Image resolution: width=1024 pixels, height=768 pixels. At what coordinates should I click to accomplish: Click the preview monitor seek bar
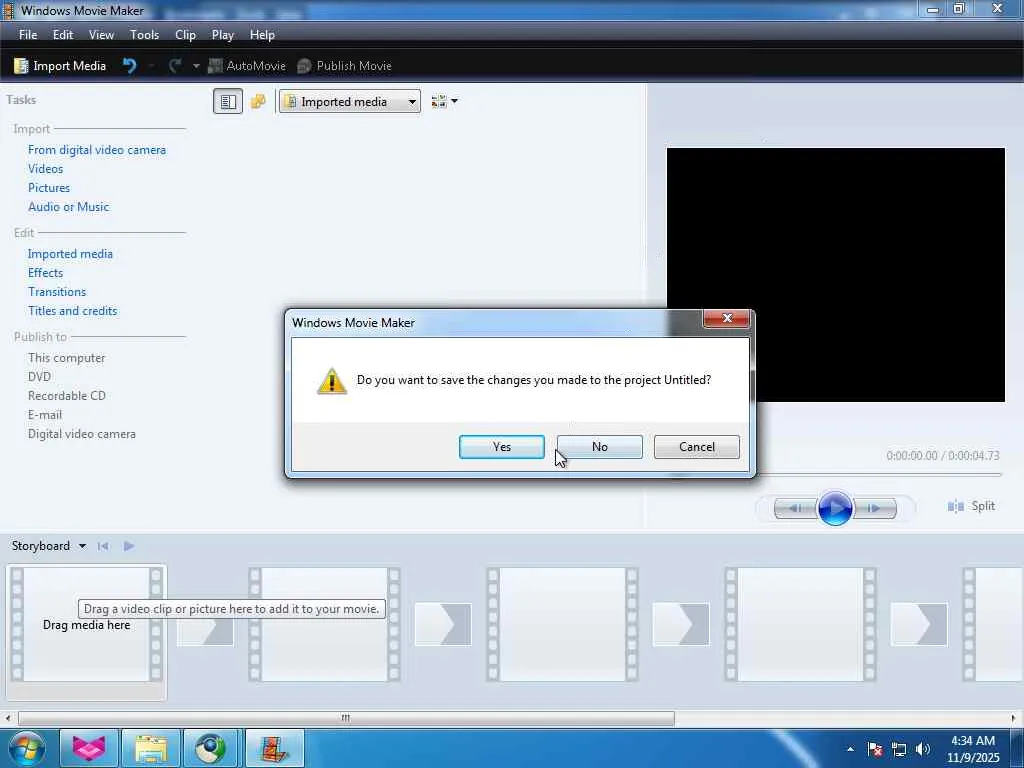(878, 475)
